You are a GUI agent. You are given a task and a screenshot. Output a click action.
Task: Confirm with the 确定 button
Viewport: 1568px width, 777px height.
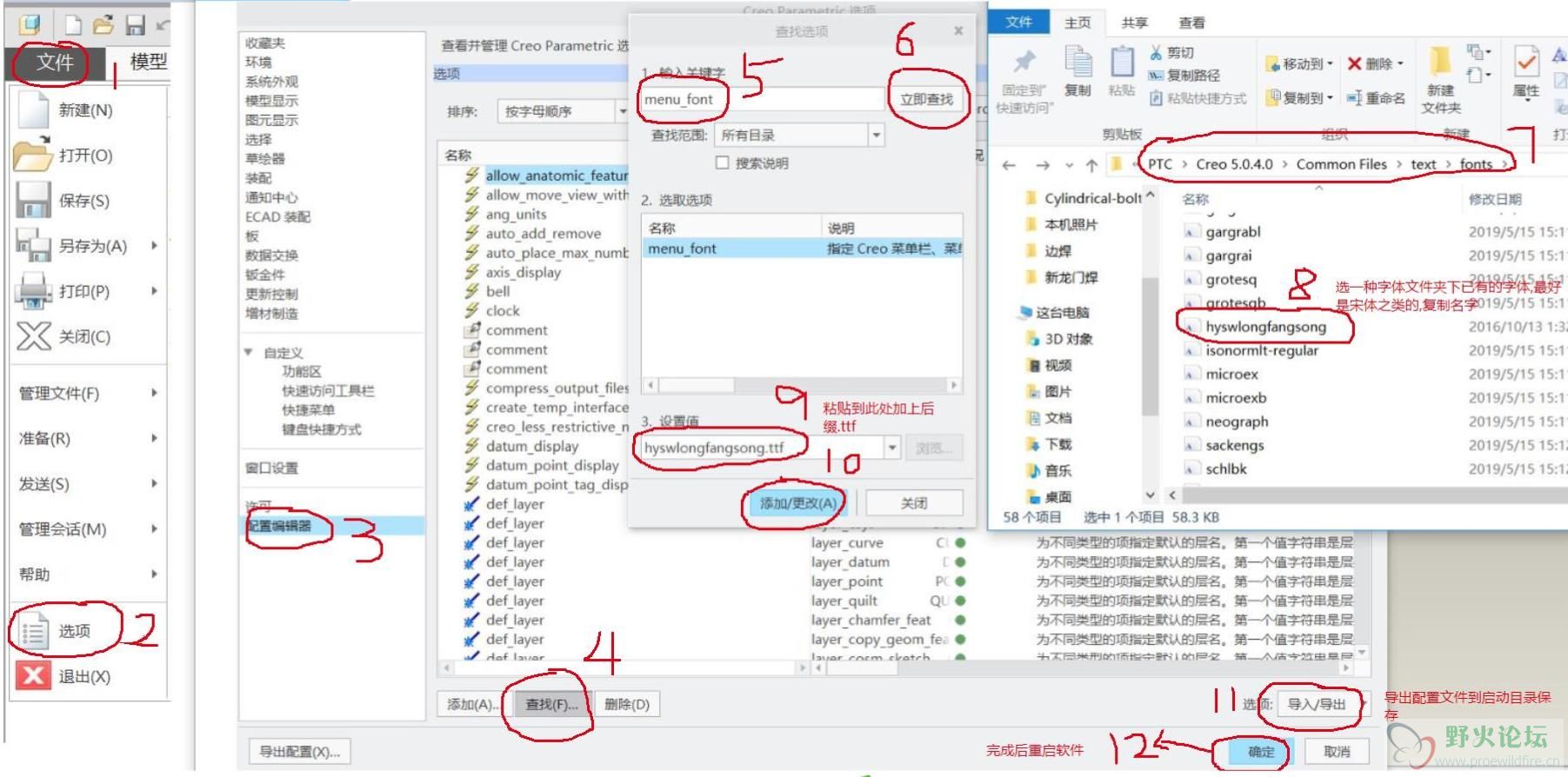[1261, 752]
